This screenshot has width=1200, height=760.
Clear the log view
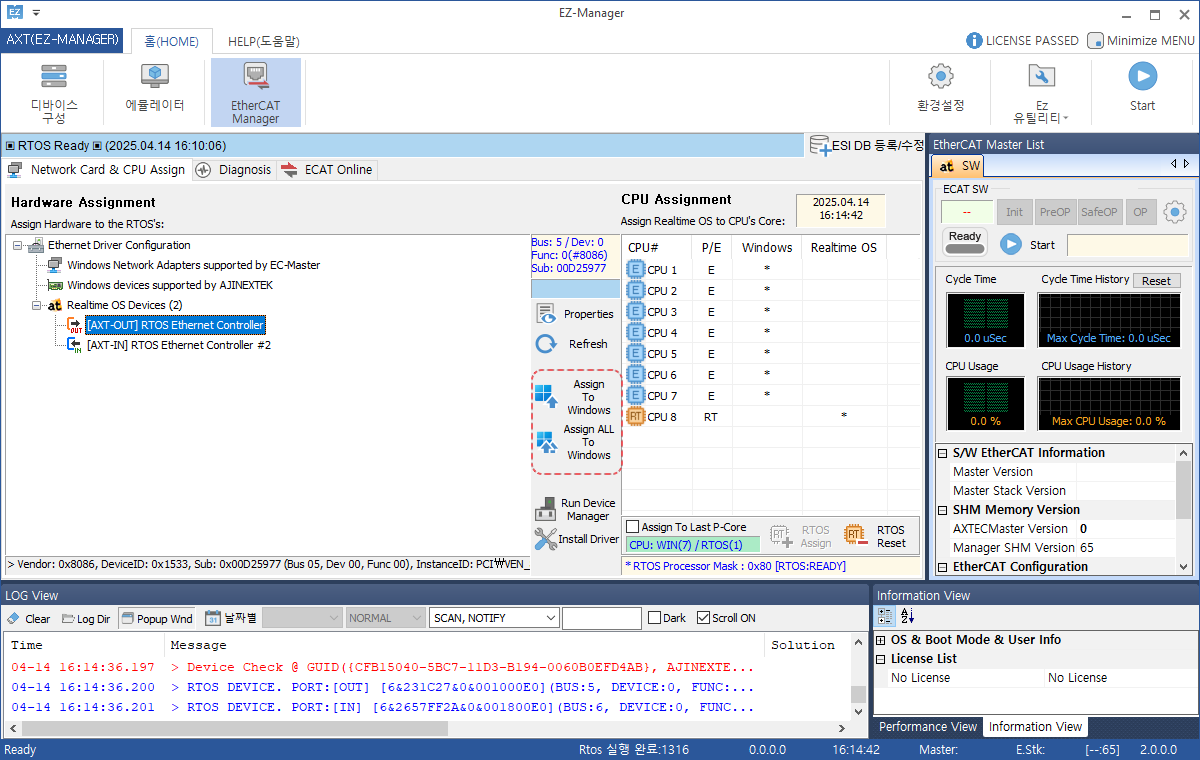[29, 619]
